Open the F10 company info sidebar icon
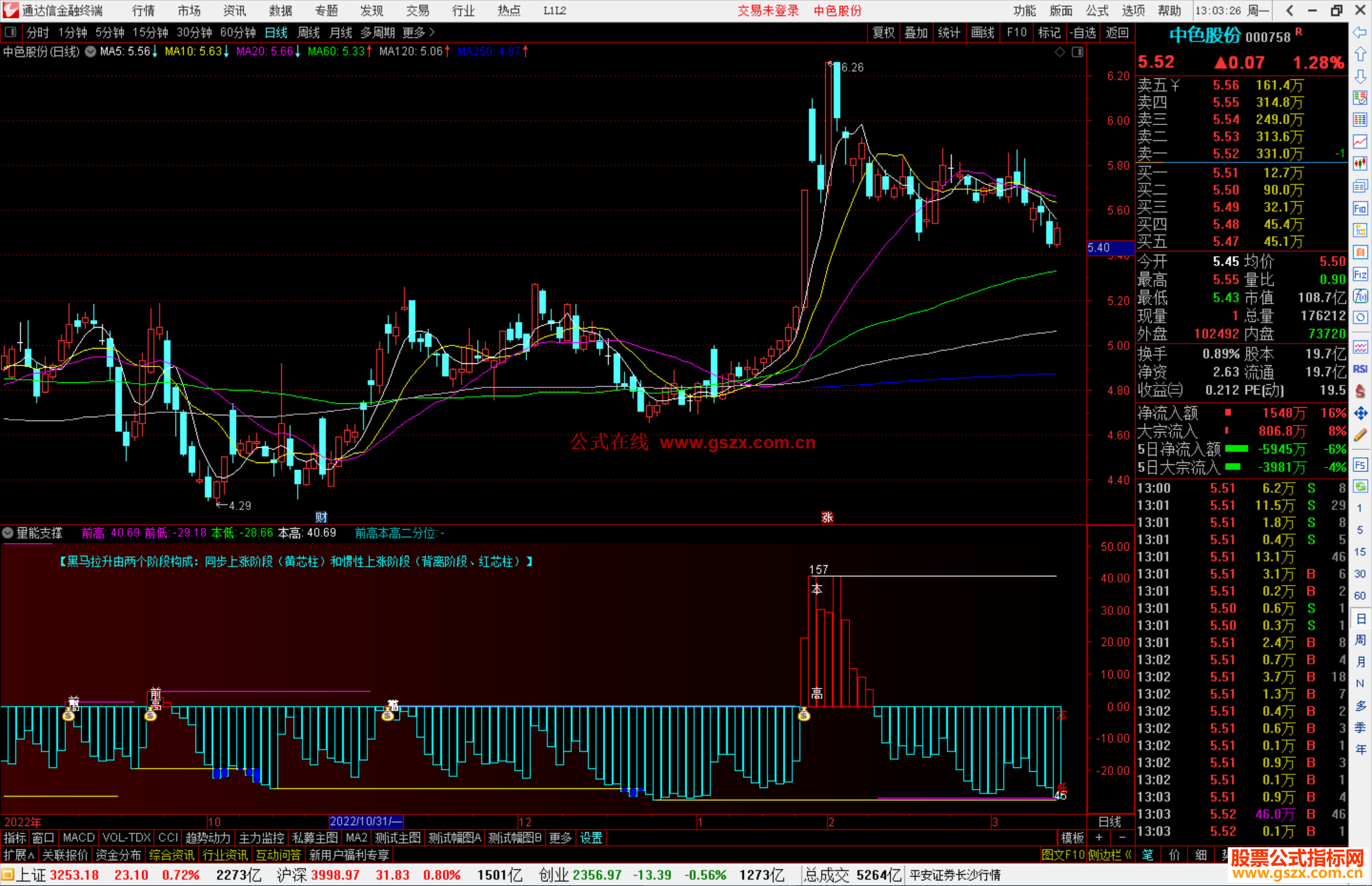Image resolution: width=1372 pixels, height=886 pixels. point(1360,208)
